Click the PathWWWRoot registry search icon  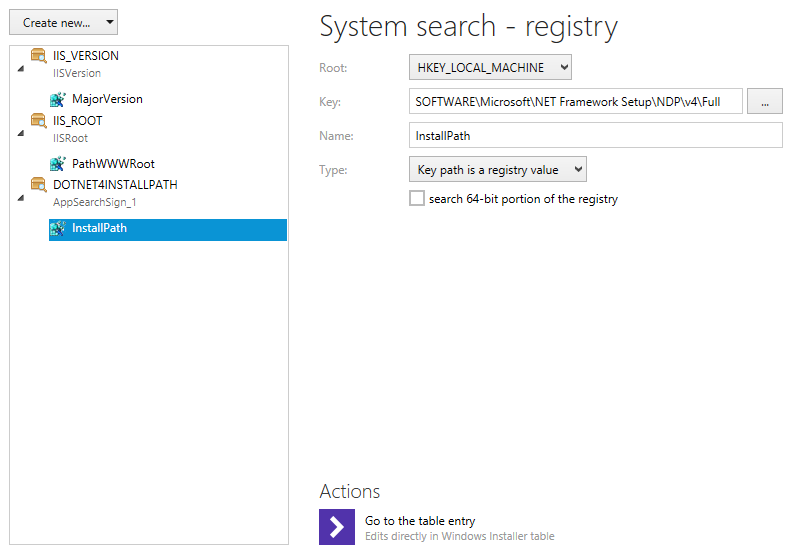(x=58, y=164)
